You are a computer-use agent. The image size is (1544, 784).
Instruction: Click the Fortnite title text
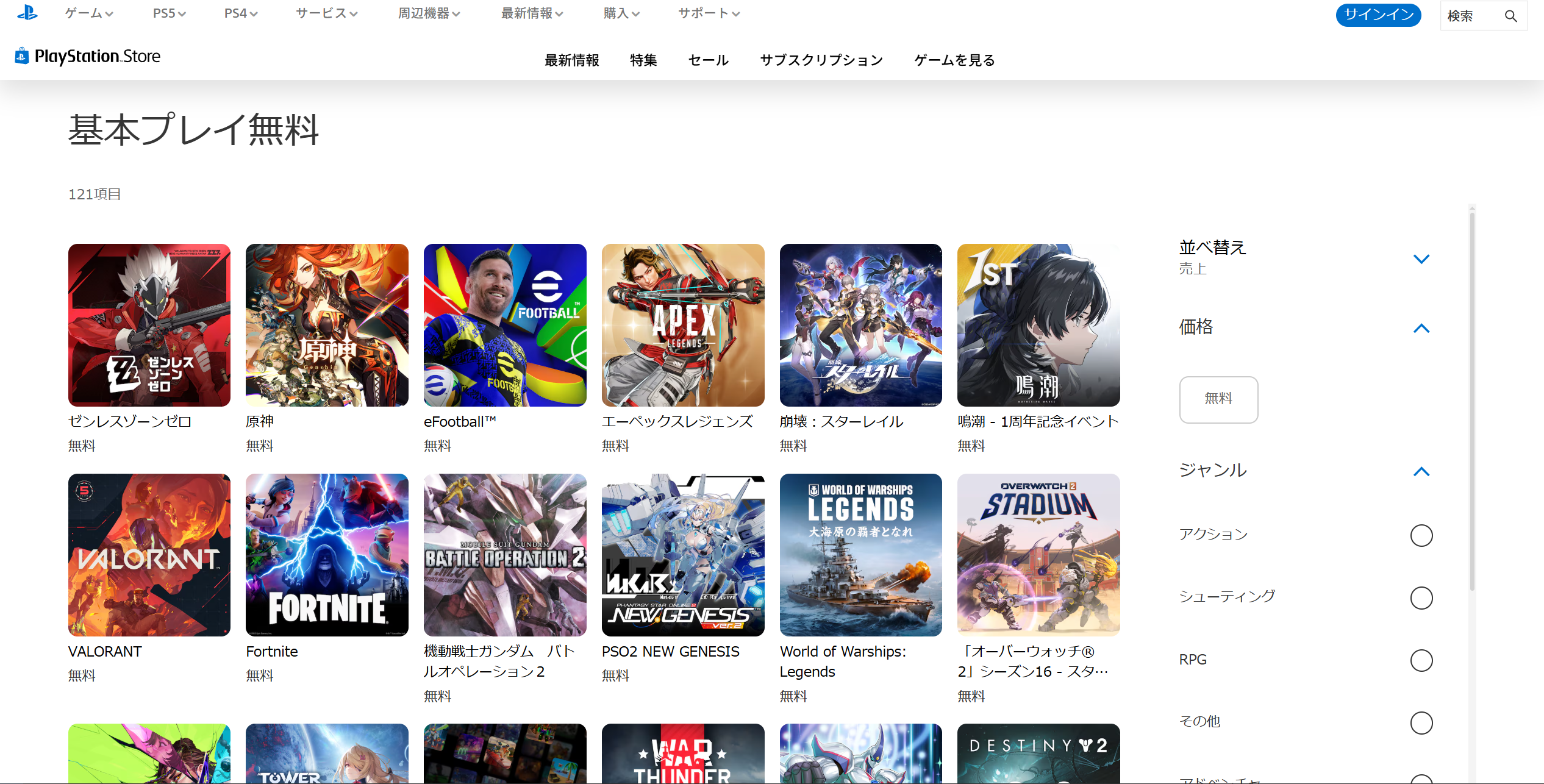(x=272, y=651)
